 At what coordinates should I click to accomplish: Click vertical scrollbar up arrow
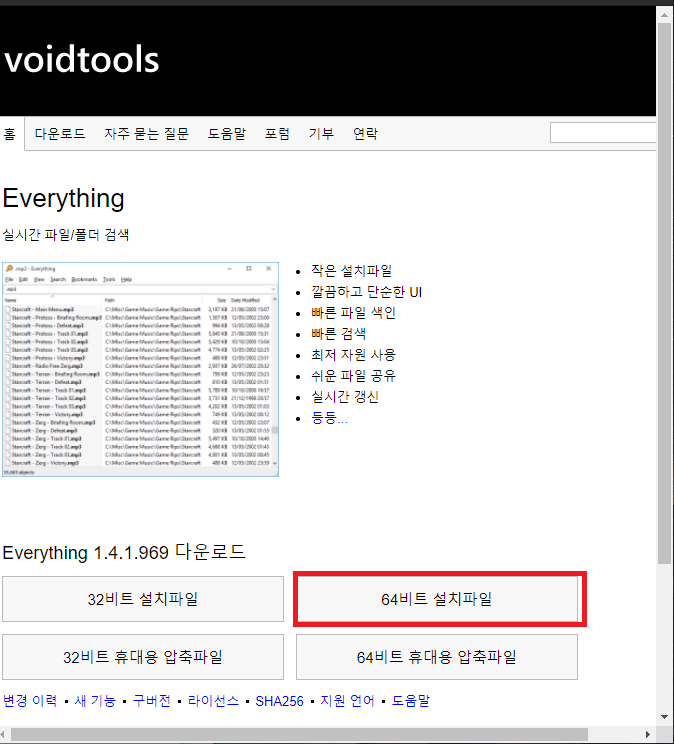tap(665, 15)
